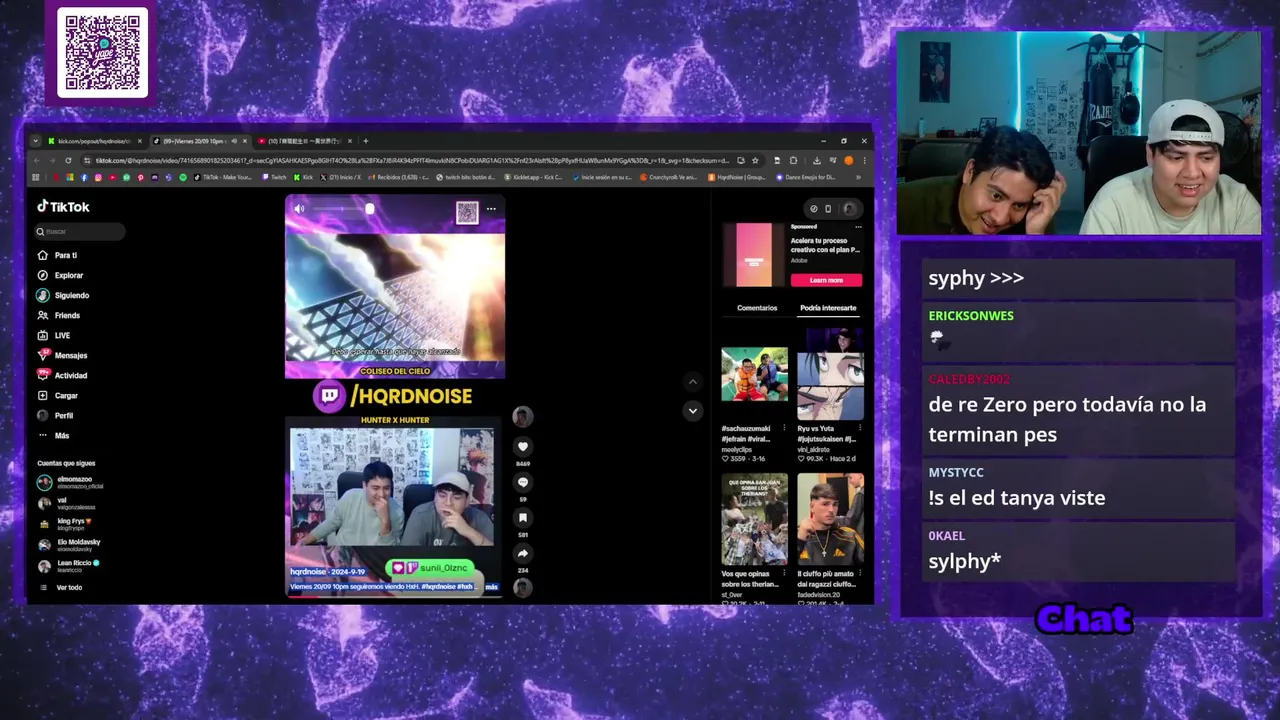Image resolution: width=1280 pixels, height=720 pixels.
Task: Open creator avatar above like button
Action: tap(522, 416)
